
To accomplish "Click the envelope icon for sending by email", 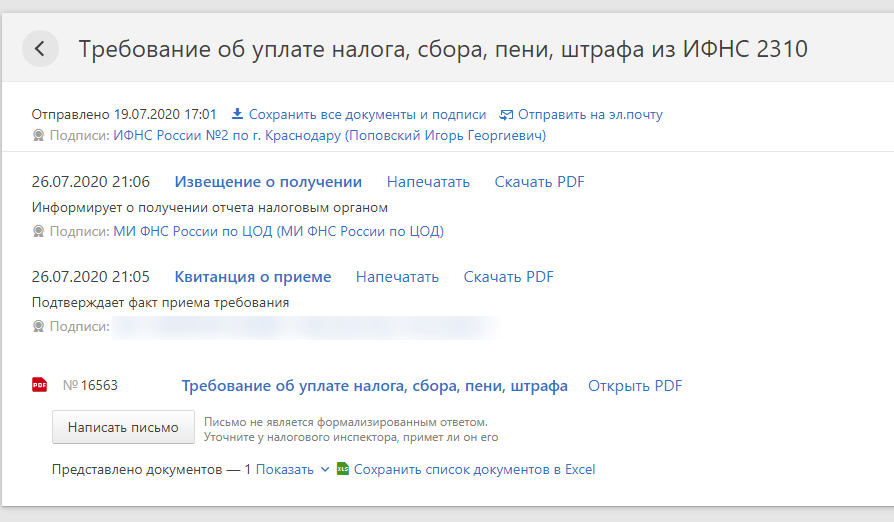I will click(x=506, y=114).
